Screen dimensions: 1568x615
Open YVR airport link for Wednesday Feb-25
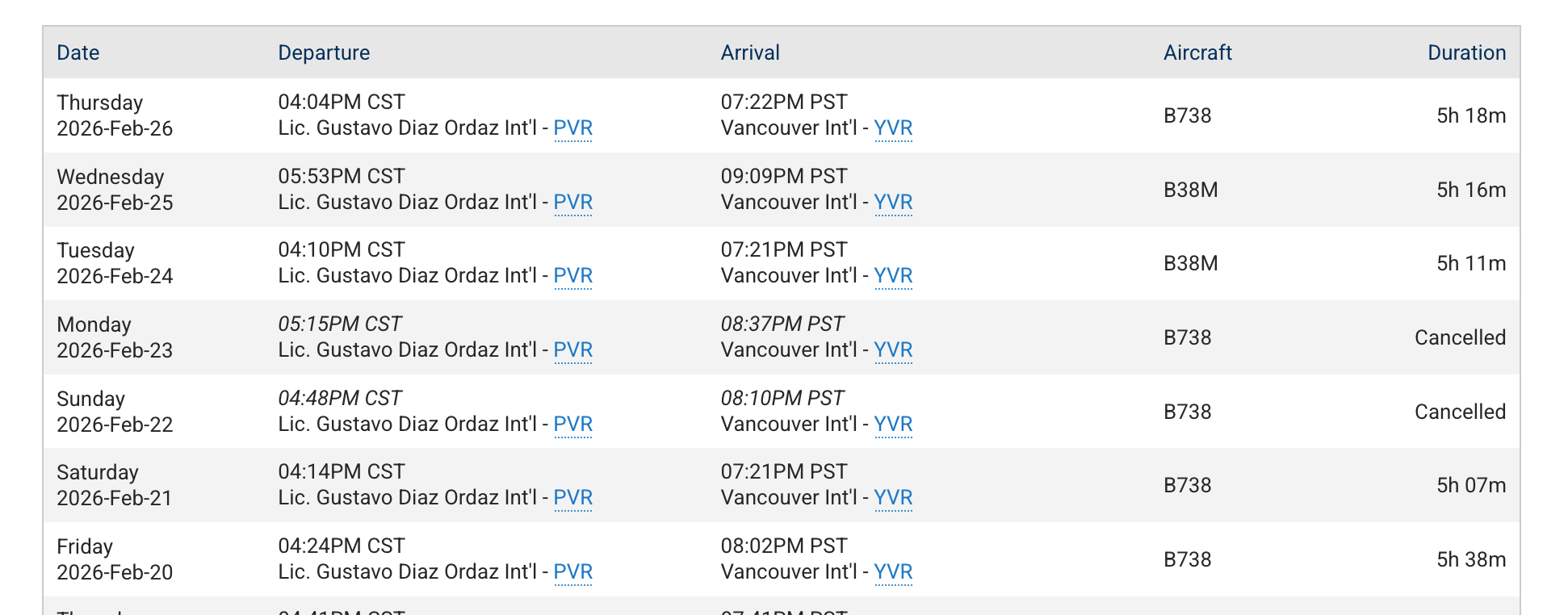[893, 203]
